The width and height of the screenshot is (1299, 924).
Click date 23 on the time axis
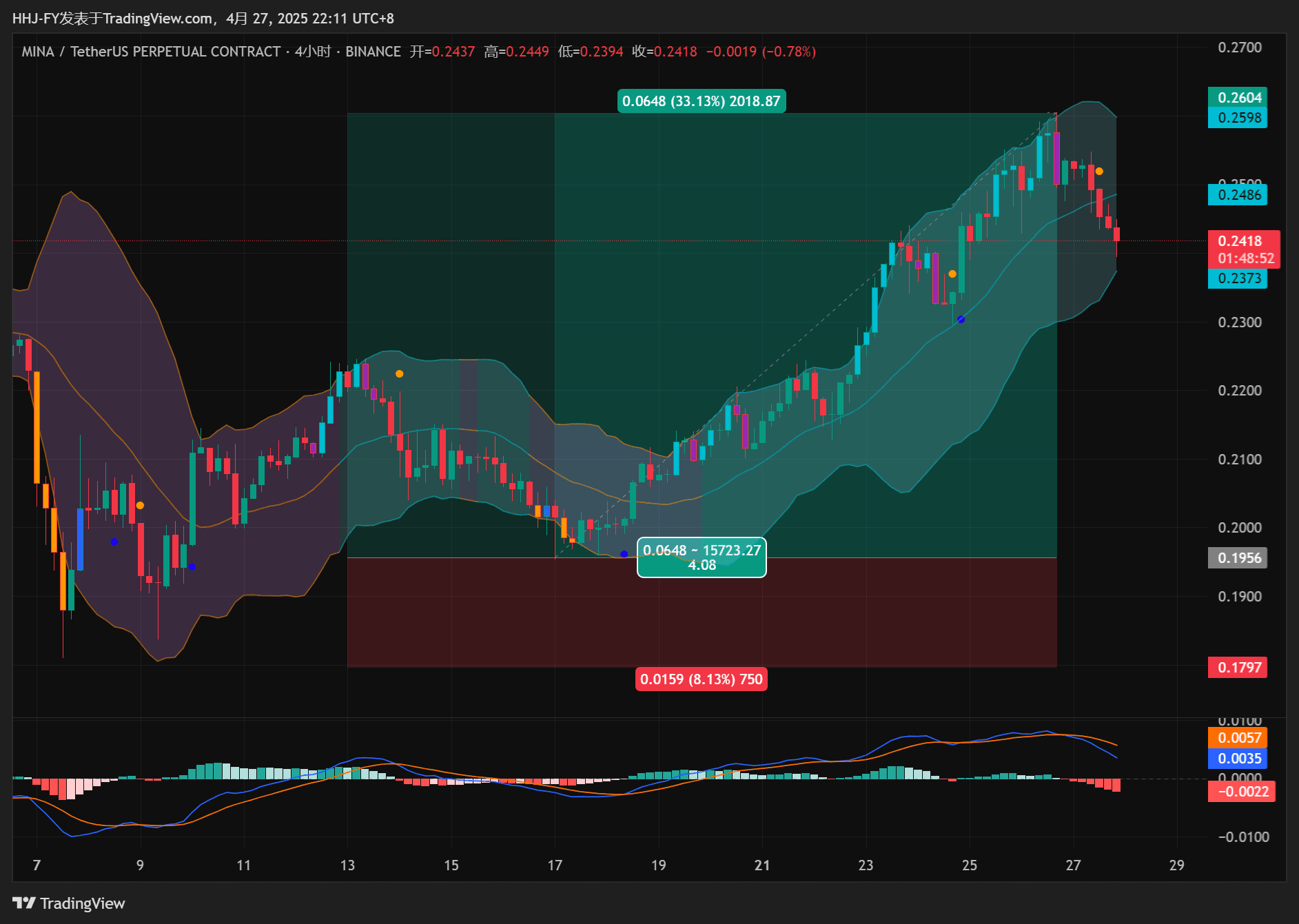(x=866, y=865)
